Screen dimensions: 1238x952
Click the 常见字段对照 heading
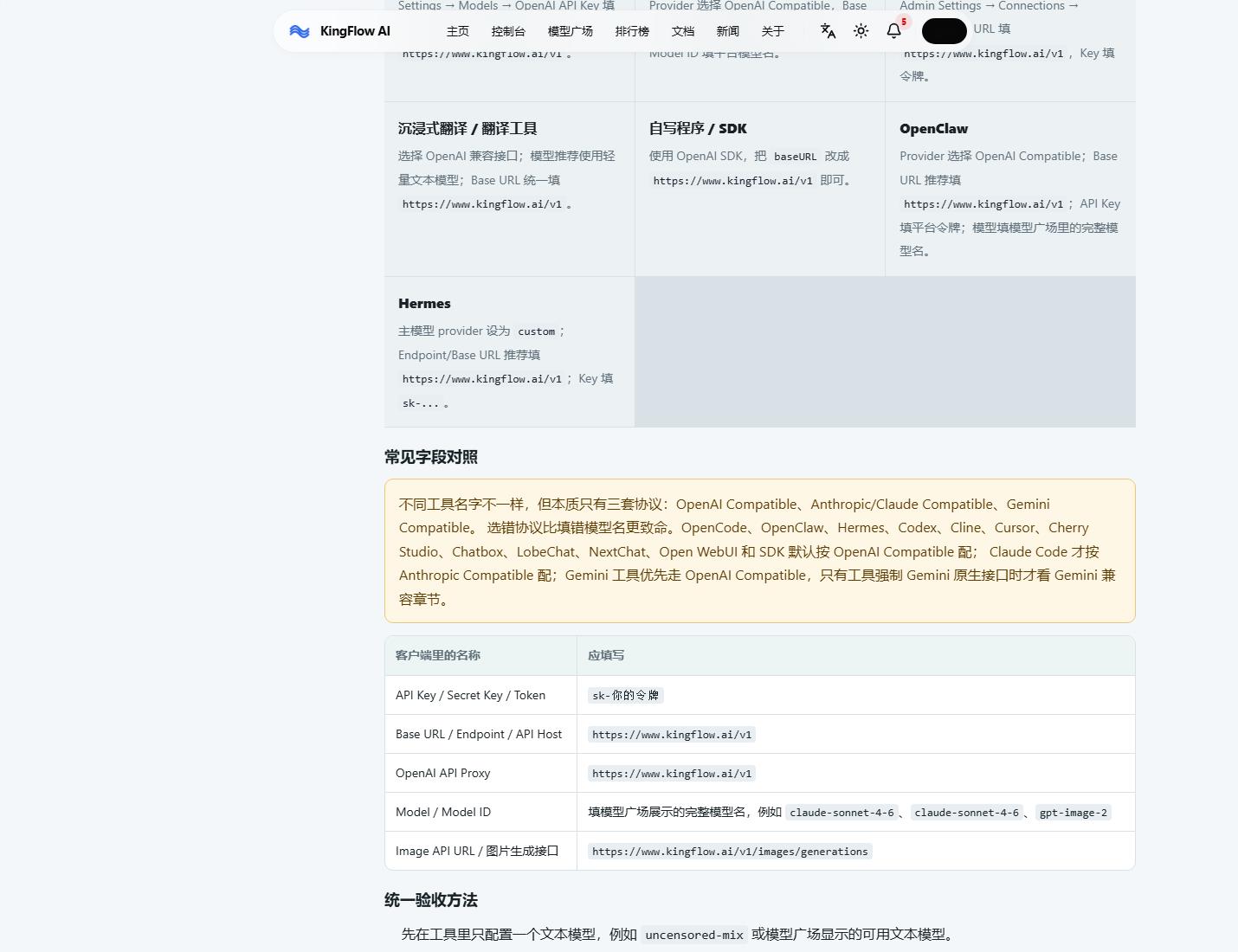431,457
